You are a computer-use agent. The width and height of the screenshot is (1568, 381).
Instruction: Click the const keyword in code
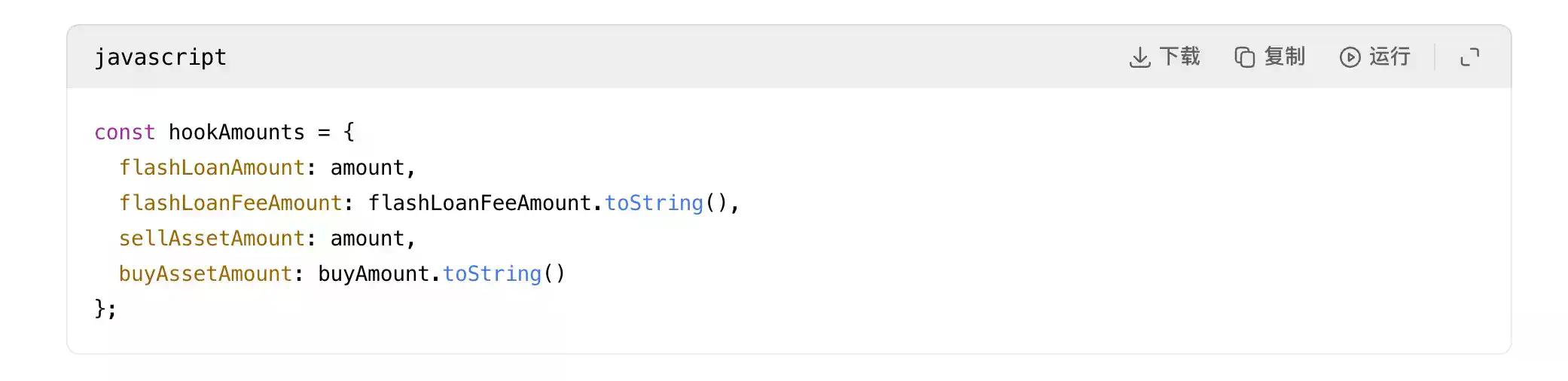pos(124,133)
